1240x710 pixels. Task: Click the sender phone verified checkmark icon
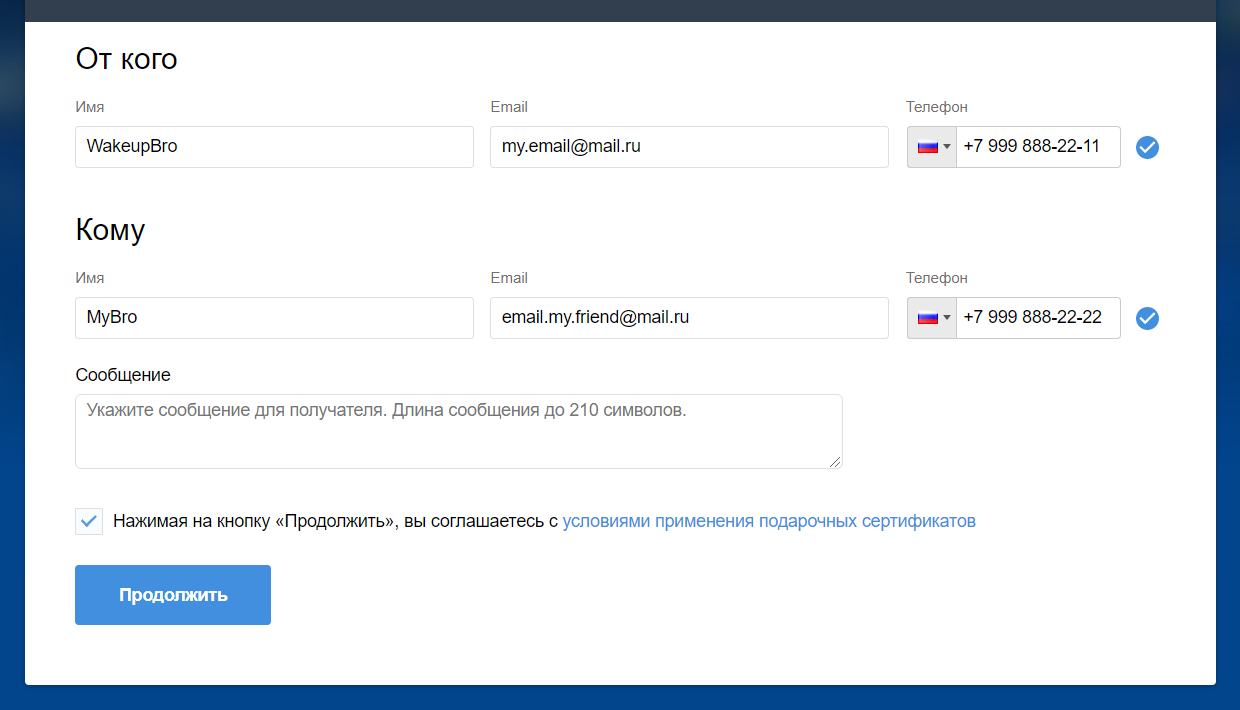click(x=1147, y=148)
